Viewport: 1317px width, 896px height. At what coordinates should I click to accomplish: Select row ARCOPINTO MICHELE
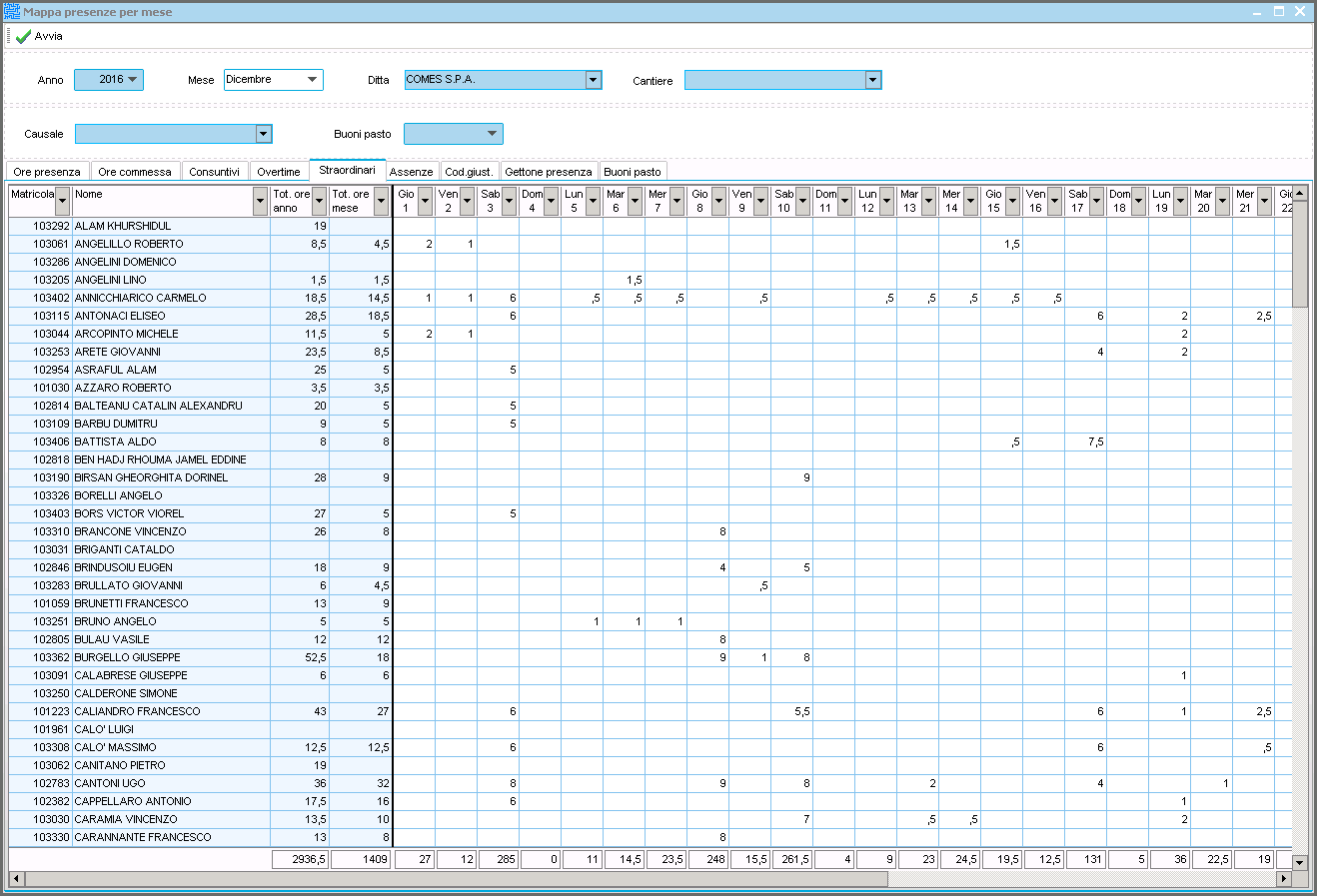[651, 334]
